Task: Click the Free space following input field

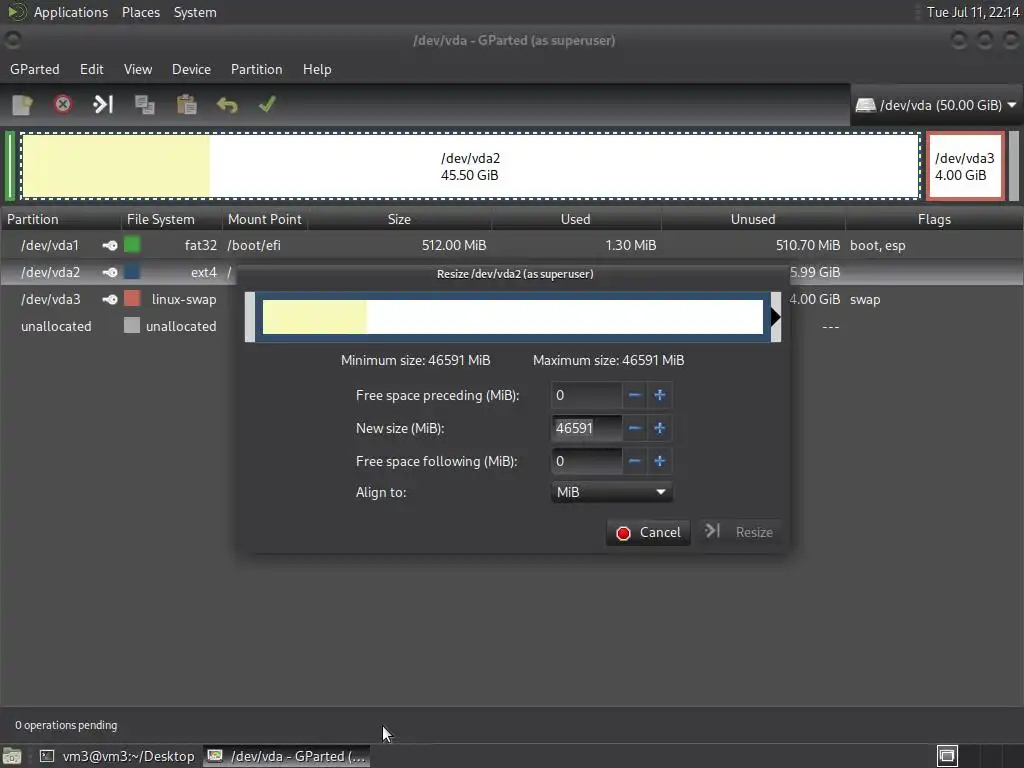Action: click(586, 461)
